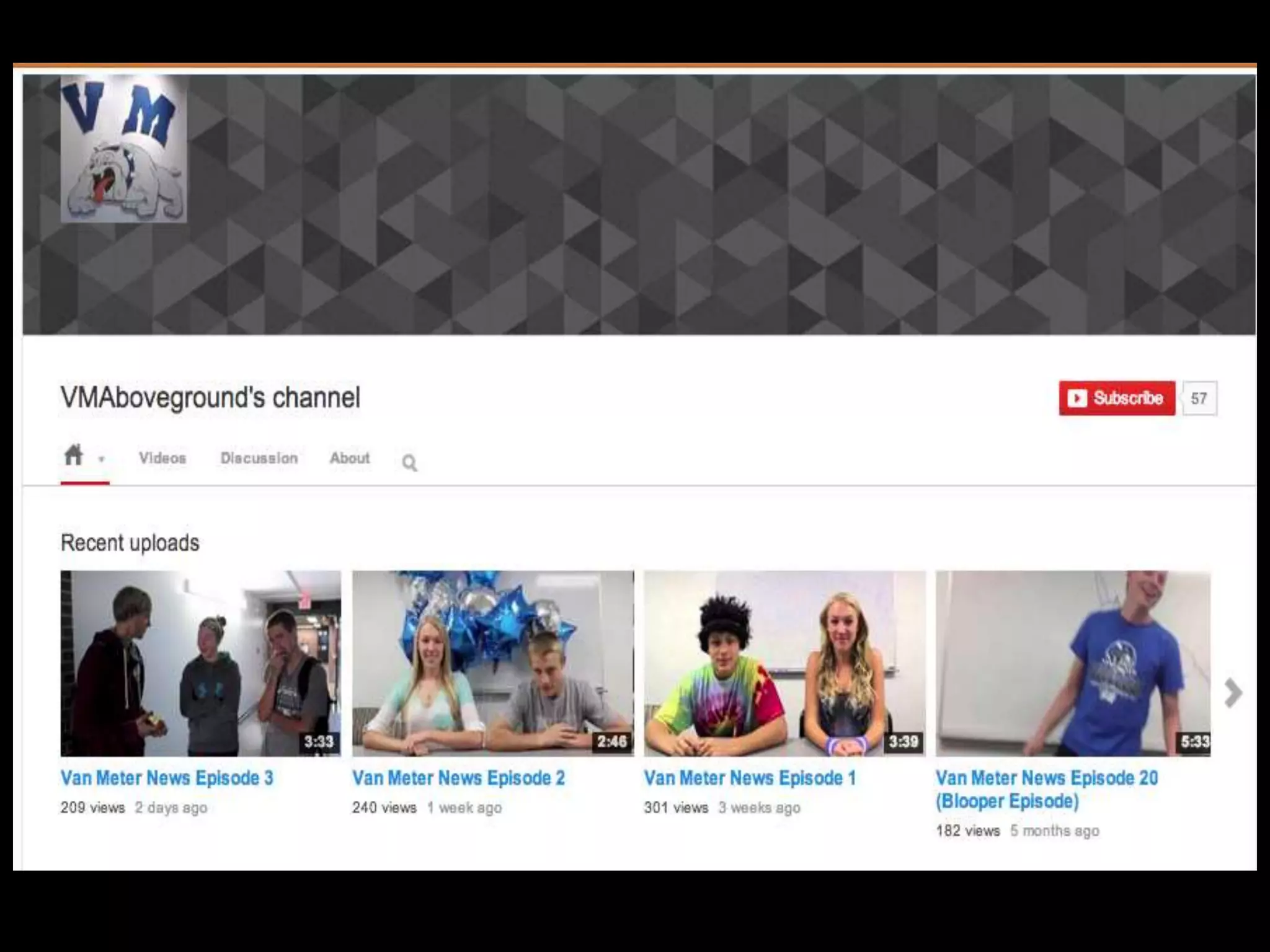Click the VM bulldog channel avatar
Screen dimensions: 1270x952
(x=123, y=149)
